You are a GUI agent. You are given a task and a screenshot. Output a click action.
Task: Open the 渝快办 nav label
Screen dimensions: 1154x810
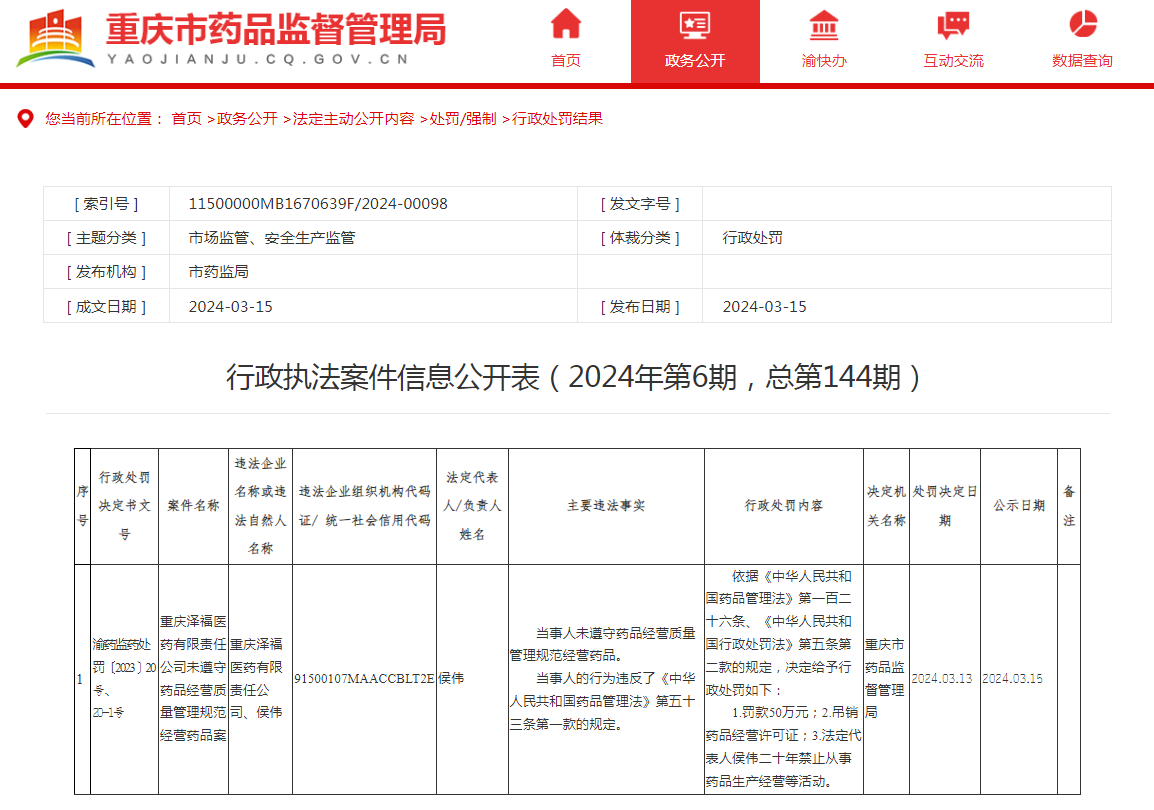point(824,60)
